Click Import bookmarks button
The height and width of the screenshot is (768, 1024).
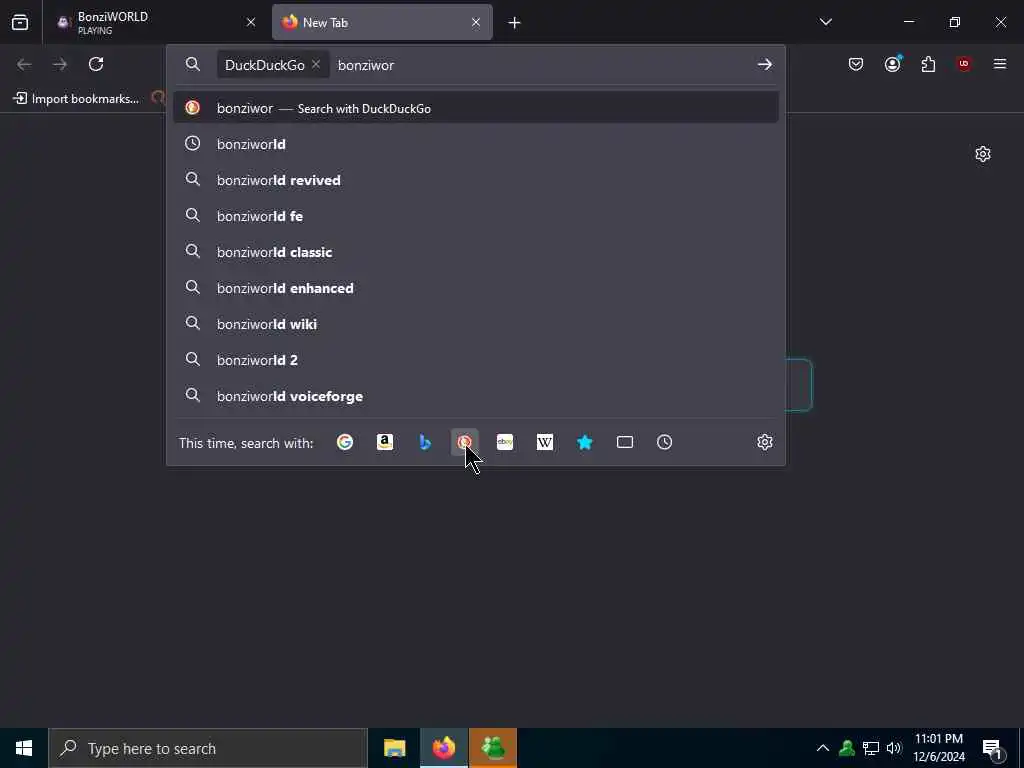tap(76, 99)
